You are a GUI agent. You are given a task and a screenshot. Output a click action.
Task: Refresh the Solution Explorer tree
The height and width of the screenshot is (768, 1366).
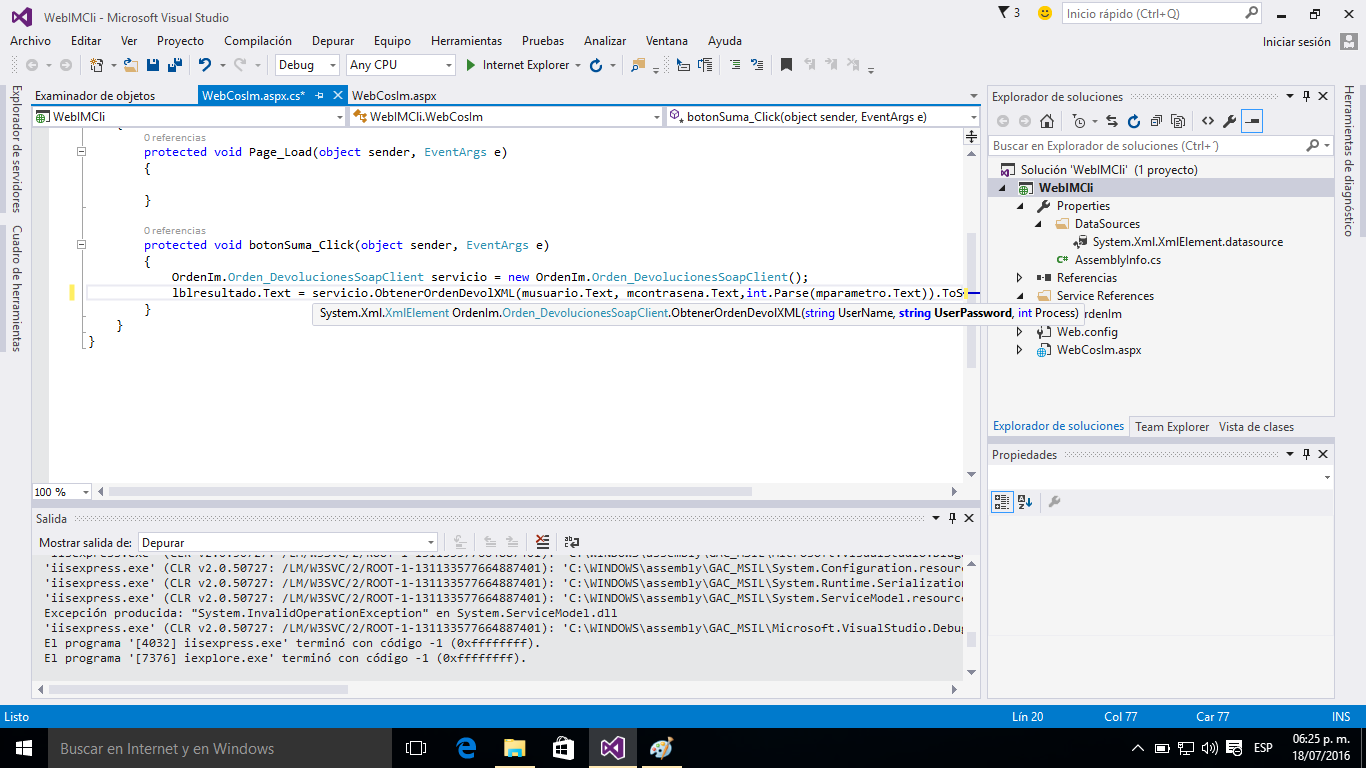coord(1134,121)
